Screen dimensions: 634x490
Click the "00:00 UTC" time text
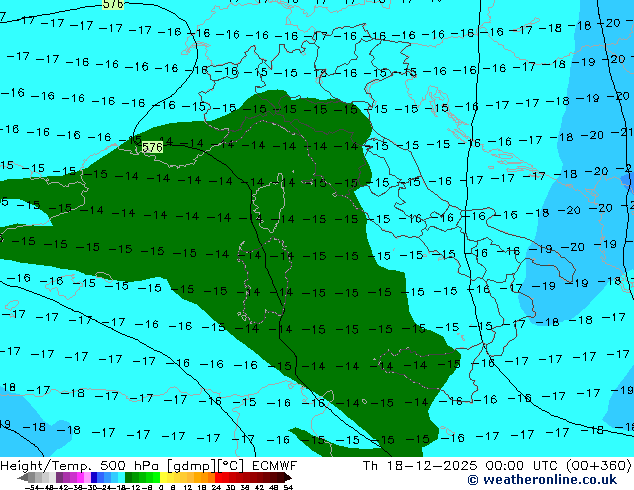coord(521,465)
